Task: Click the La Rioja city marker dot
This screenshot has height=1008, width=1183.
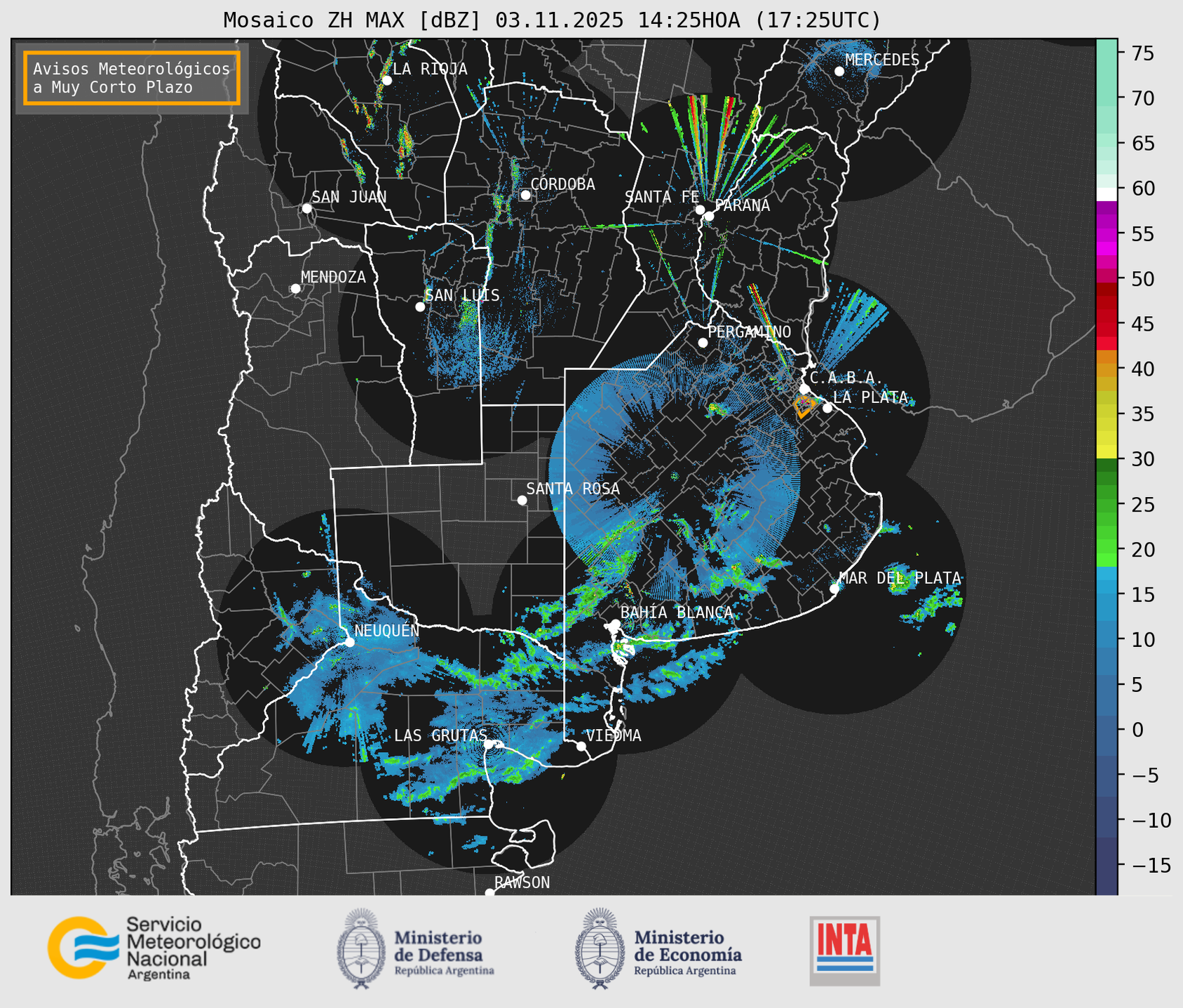Action: [x=386, y=80]
